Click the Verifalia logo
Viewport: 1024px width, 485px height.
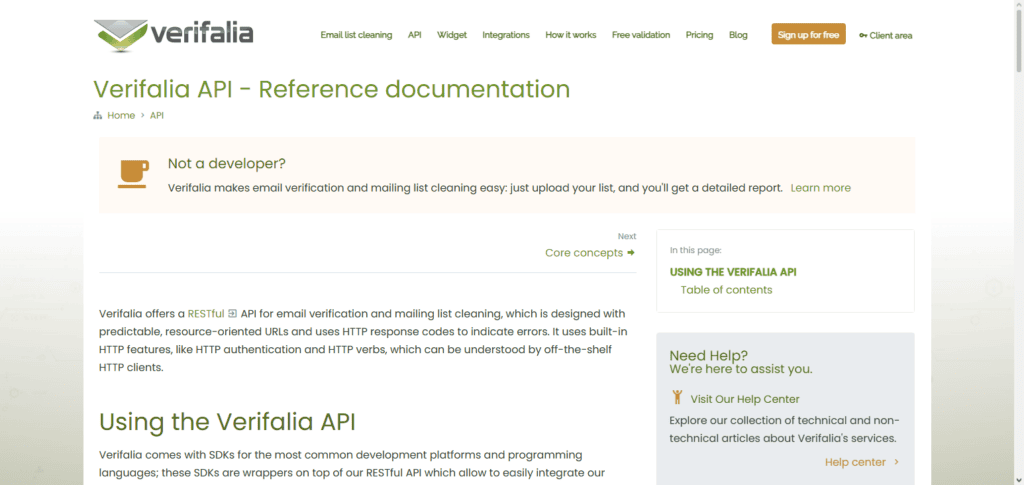pyautogui.click(x=174, y=35)
